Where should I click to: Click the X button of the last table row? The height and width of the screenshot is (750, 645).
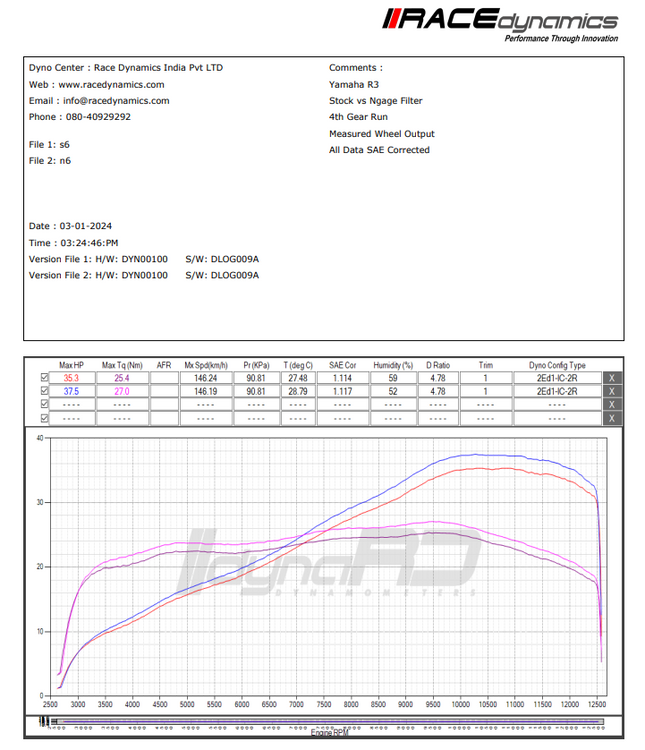click(x=612, y=419)
